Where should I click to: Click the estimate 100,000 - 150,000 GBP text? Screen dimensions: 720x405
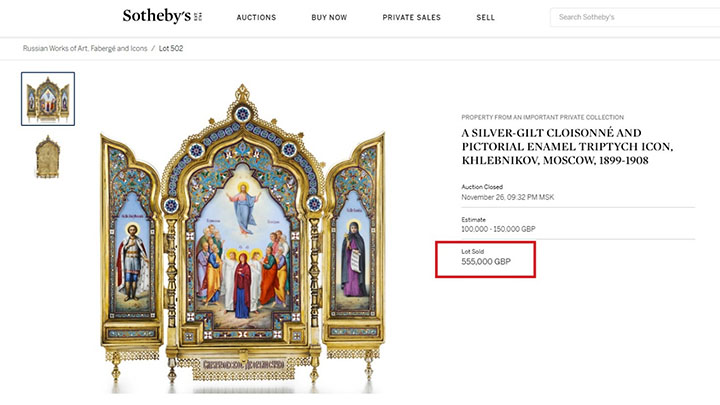(x=507, y=228)
